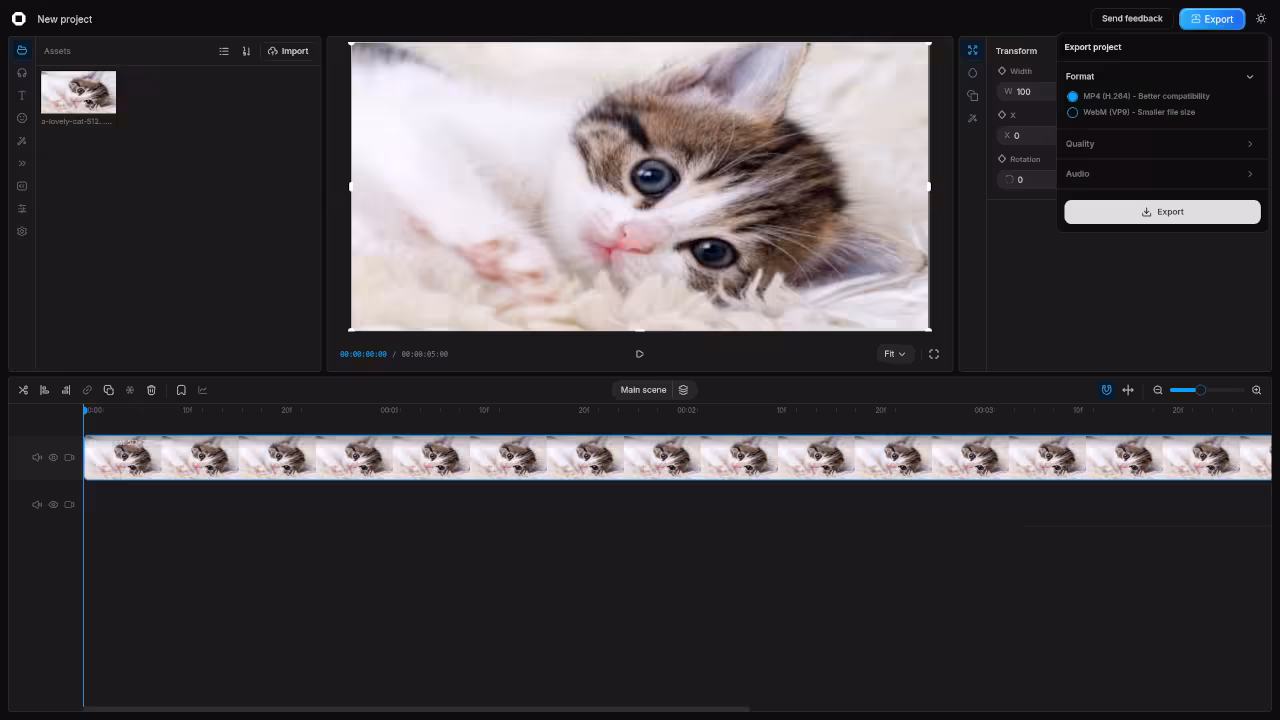Screen dimensions: 1280x720
Task: Click the Rotation input field
Action: [x=1026, y=180]
